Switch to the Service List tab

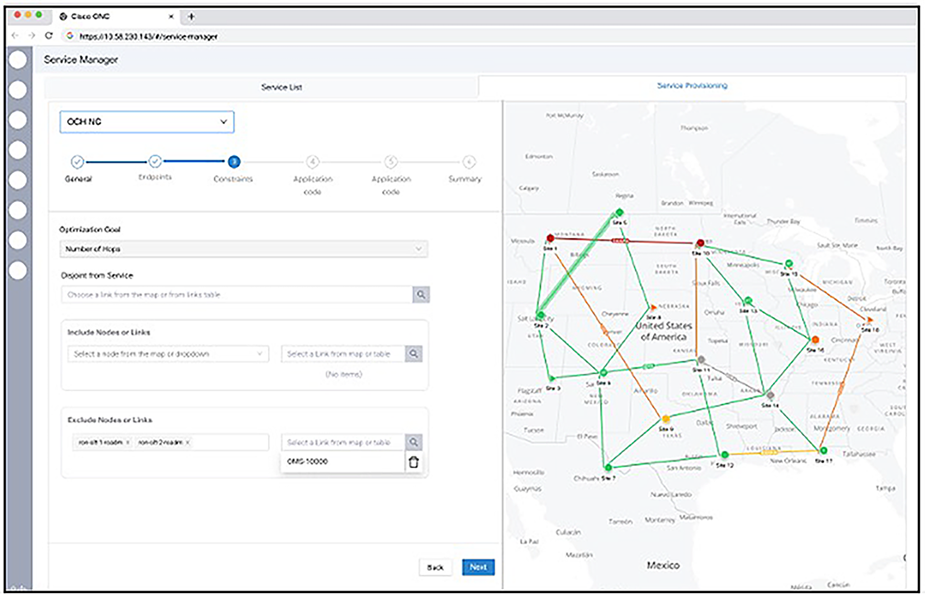pos(281,87)
